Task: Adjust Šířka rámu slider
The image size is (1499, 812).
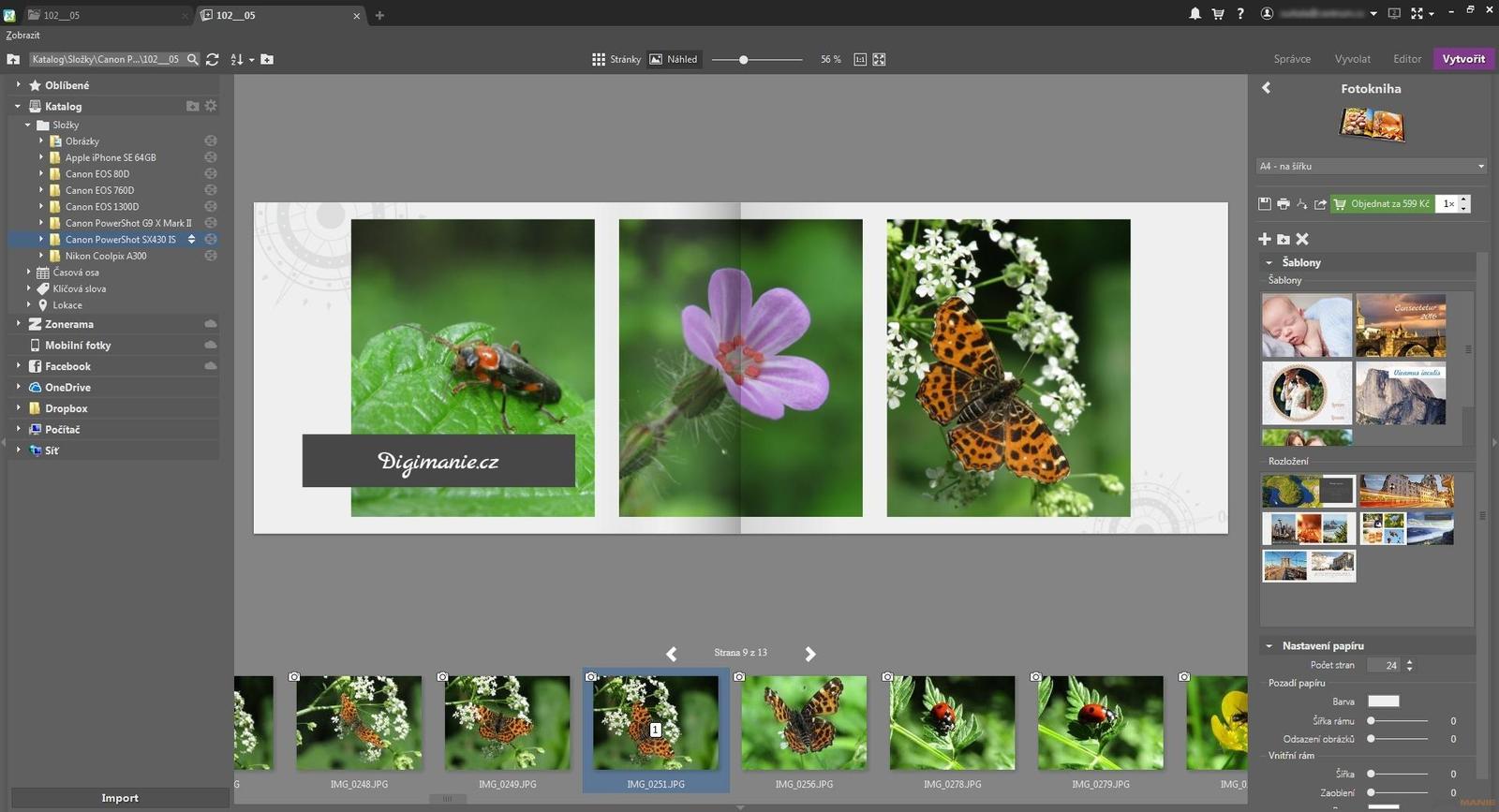Action: tap(1371, 720)
